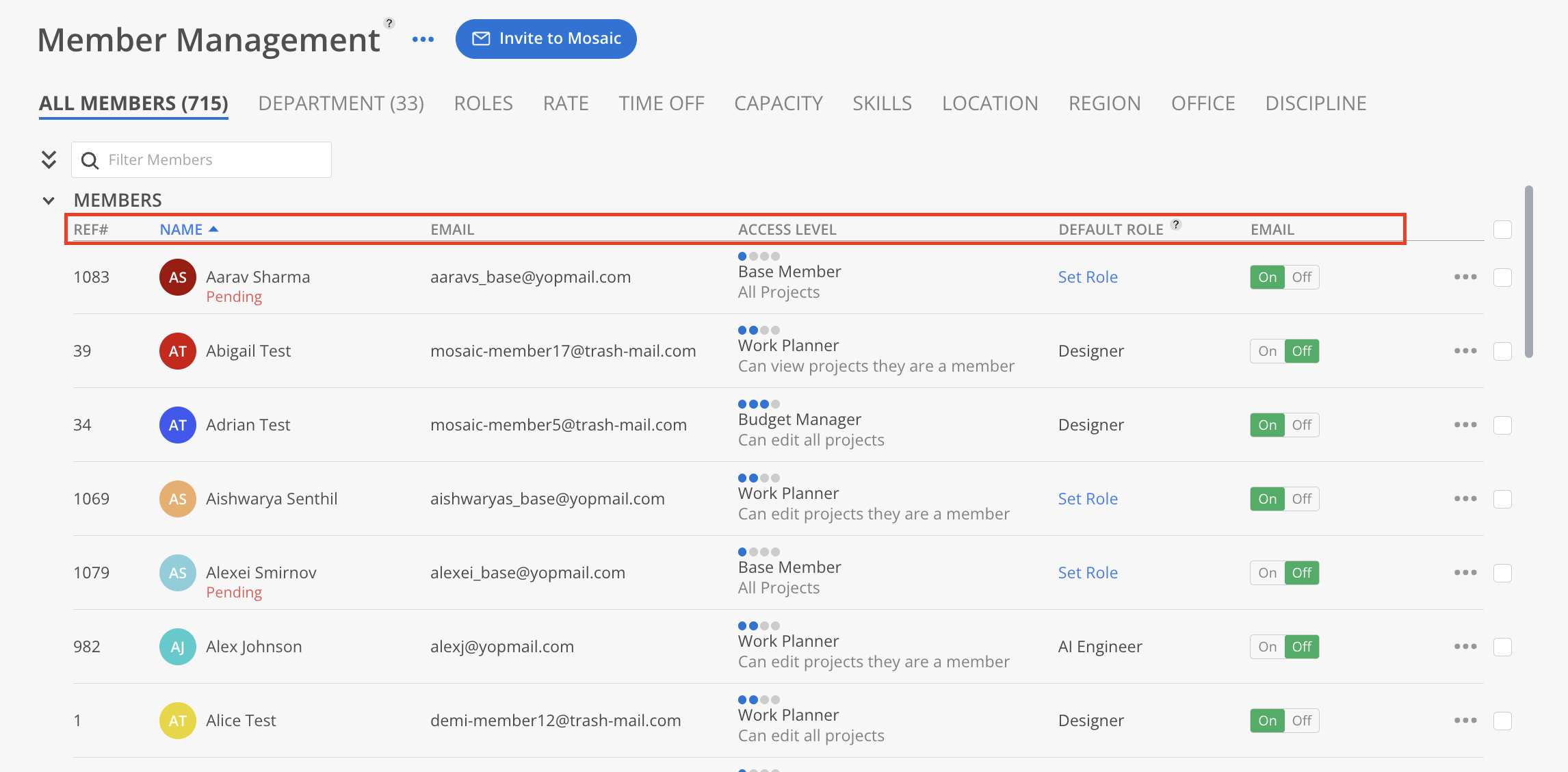This screenshot has width=1568, height=772.
Task: Click Alice Test's yellow AT avatar
Action: [x=178, y=721]
